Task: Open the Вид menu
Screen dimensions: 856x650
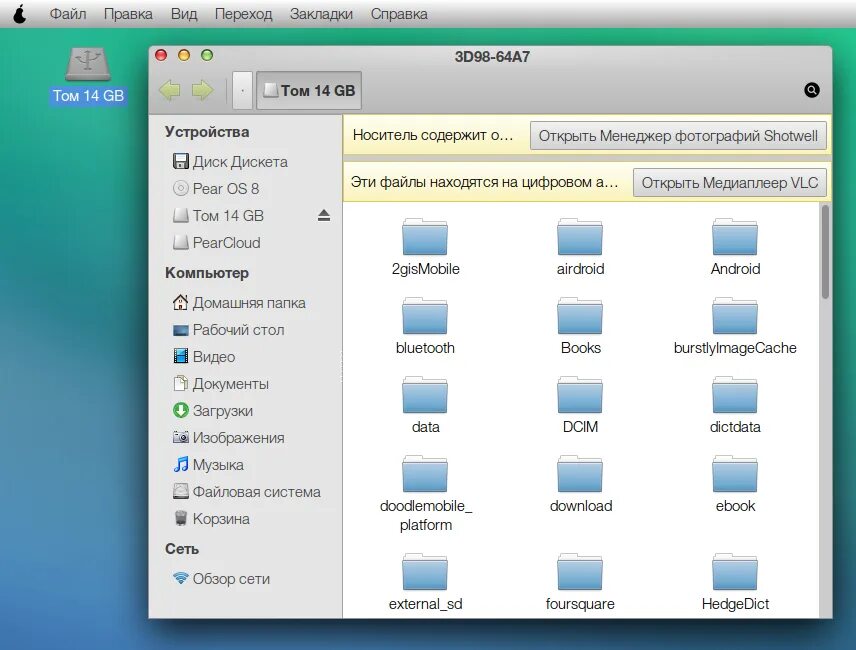Action: (184, 14)
